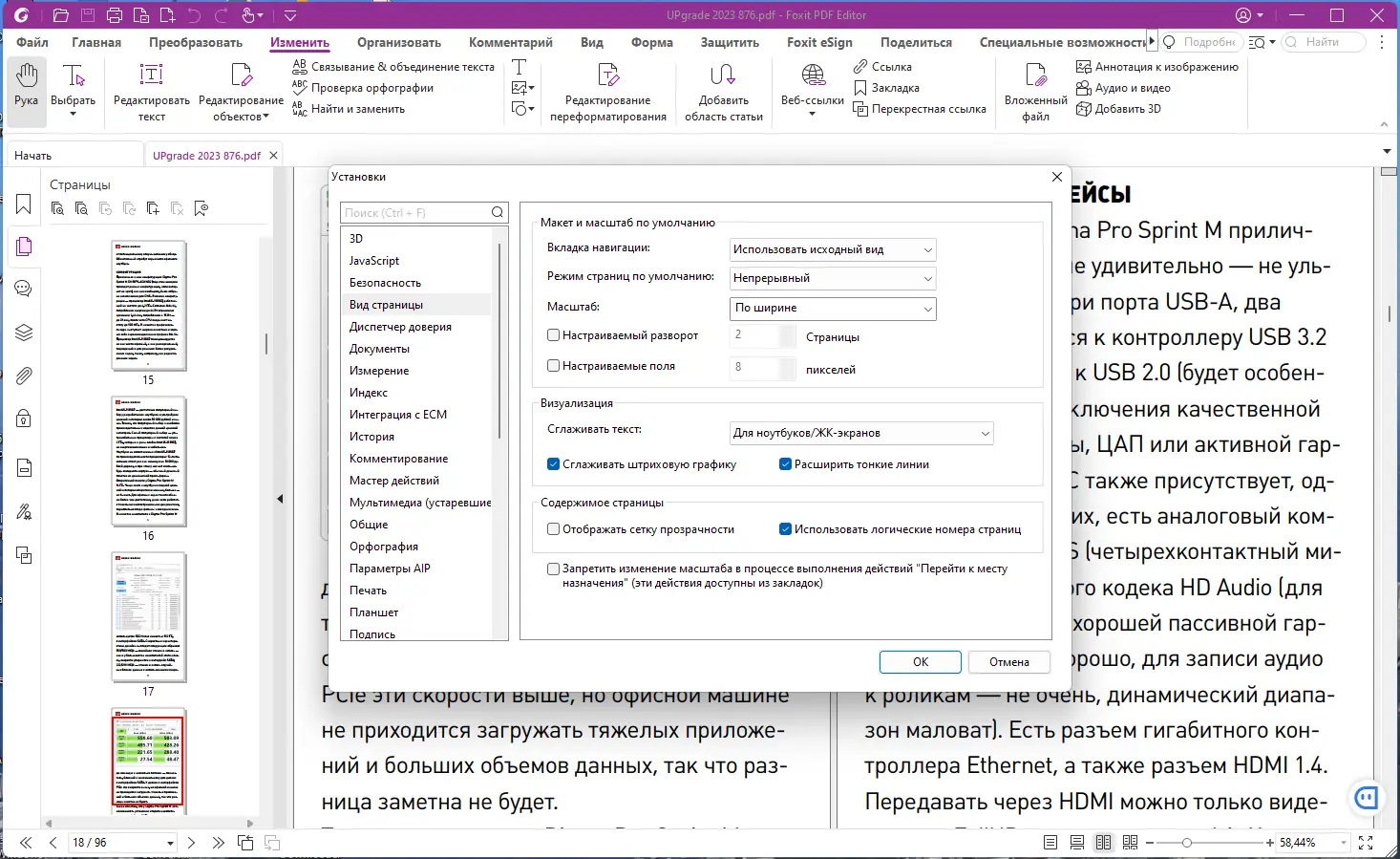Uncheck Расширить тонкие линии

[785, 464]
